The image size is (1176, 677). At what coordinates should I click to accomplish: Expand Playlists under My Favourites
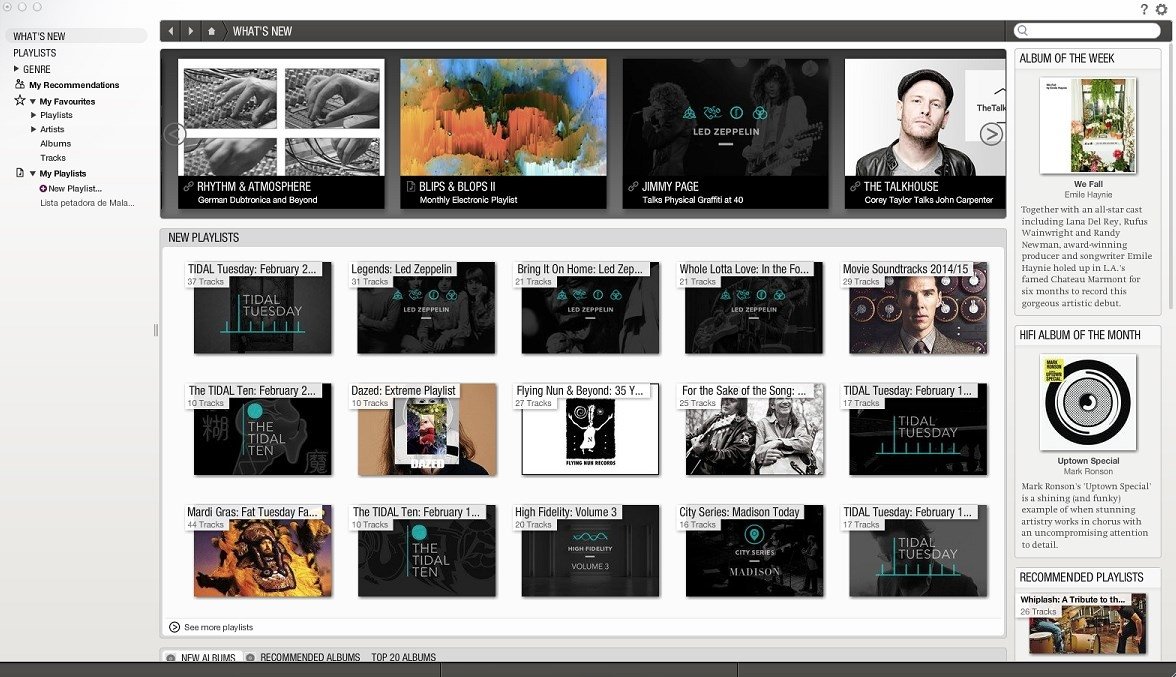33,115
